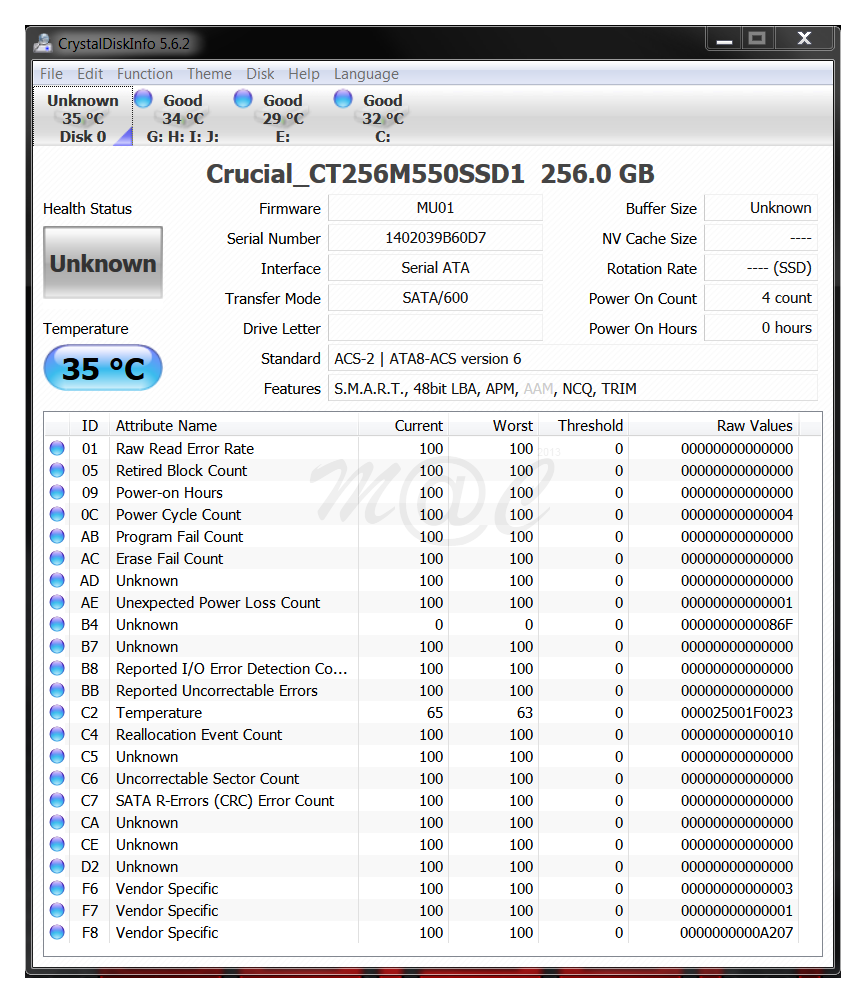Click the Attribute Name column header
The height and width of the screenshot is (1003, 866).
point(233,425)
